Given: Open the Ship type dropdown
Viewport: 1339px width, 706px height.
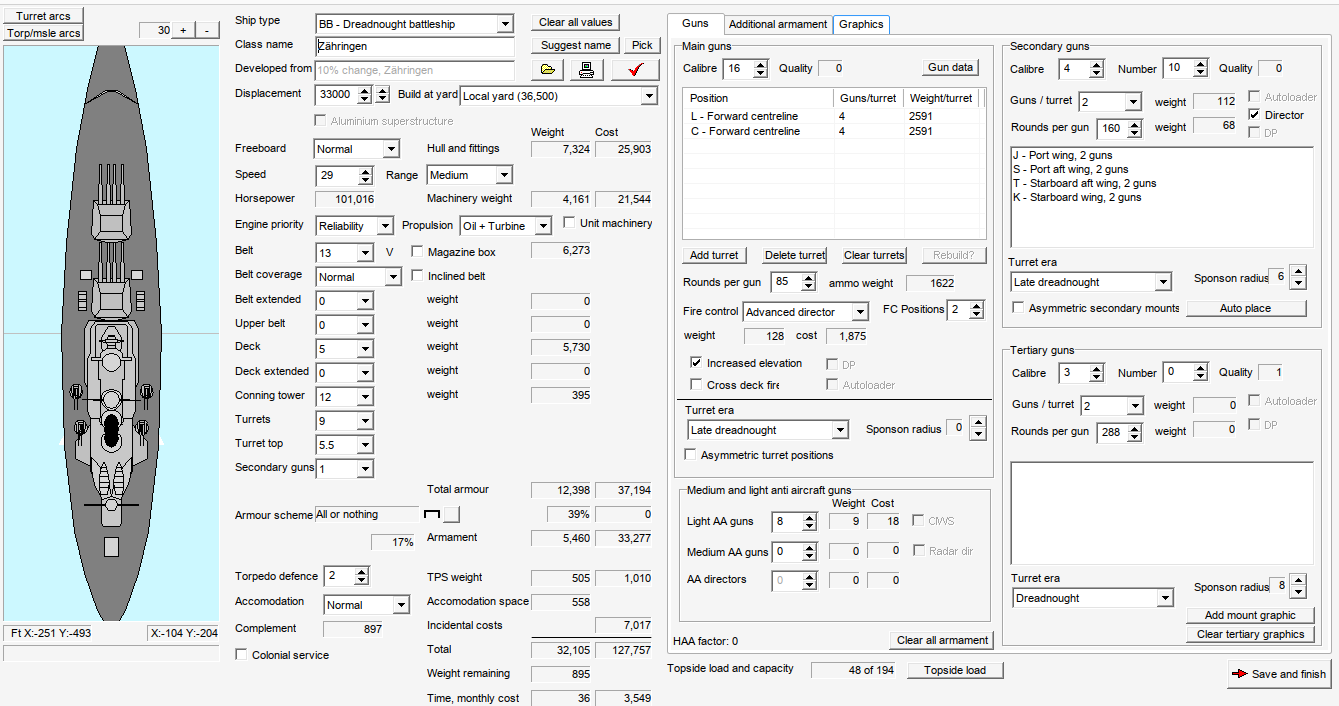Looking at the screenshot, I should [x=505, y=23].
